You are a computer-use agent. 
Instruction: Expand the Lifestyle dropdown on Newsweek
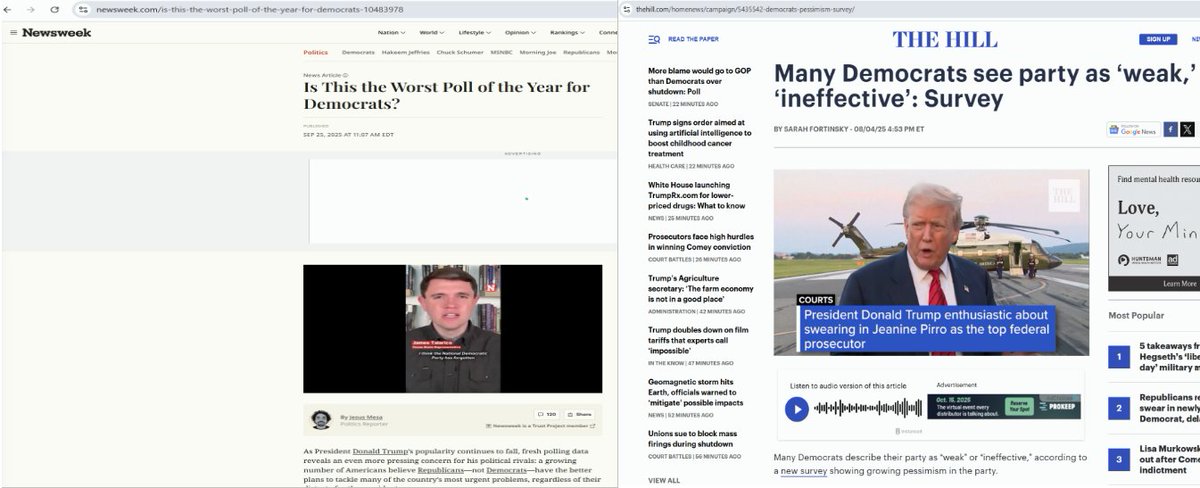click(x=474, y=33)
